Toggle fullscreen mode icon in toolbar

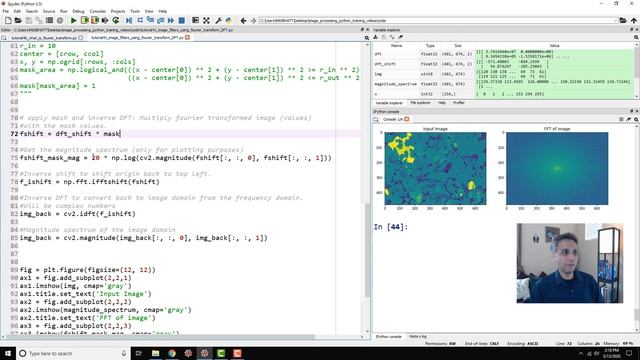[206, 20]
